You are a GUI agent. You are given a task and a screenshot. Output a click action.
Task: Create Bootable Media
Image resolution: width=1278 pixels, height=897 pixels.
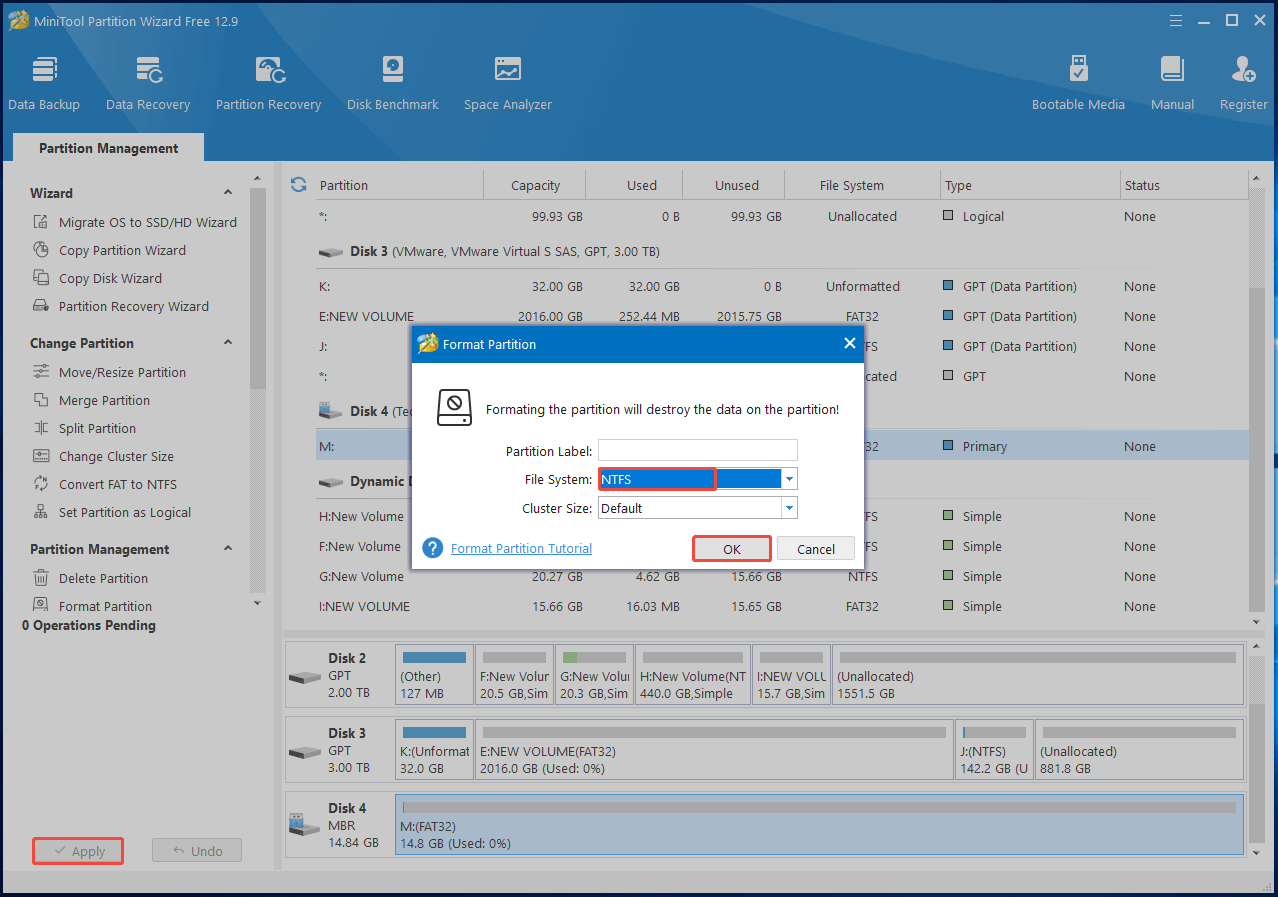(1078, 83)
